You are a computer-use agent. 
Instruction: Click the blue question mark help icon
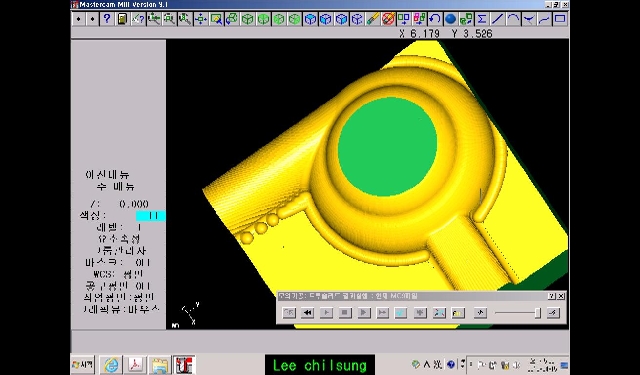click(x=107, y=19)
